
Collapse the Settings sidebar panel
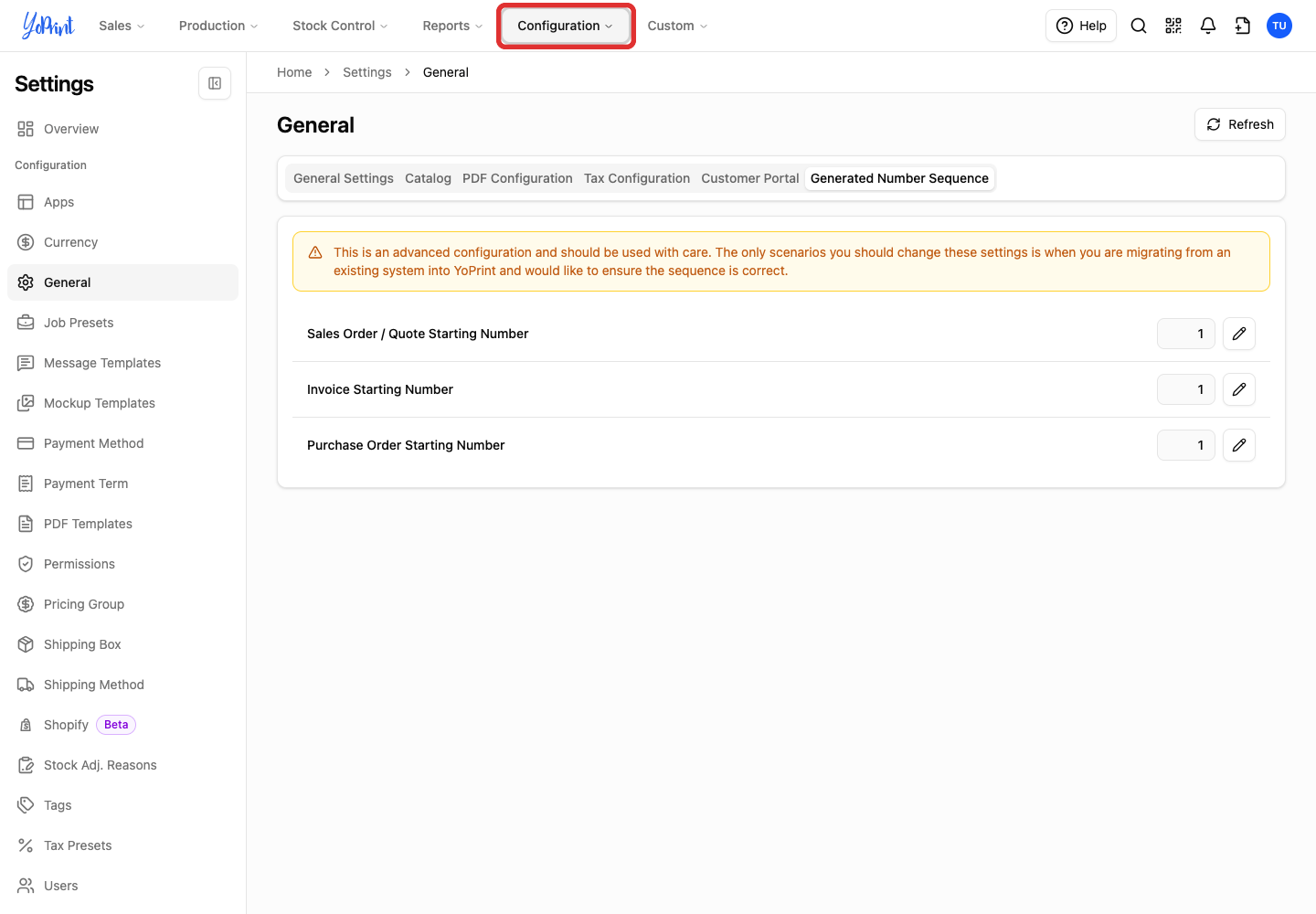pos(215,83)
